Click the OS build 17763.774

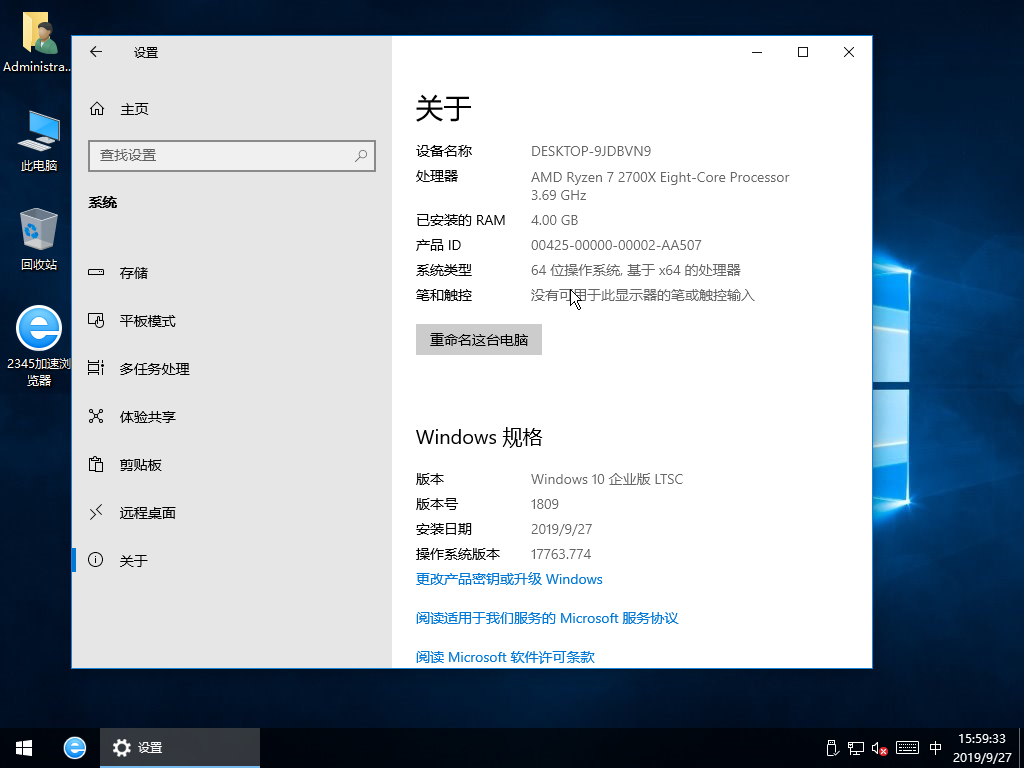click(x=560, y=554)
